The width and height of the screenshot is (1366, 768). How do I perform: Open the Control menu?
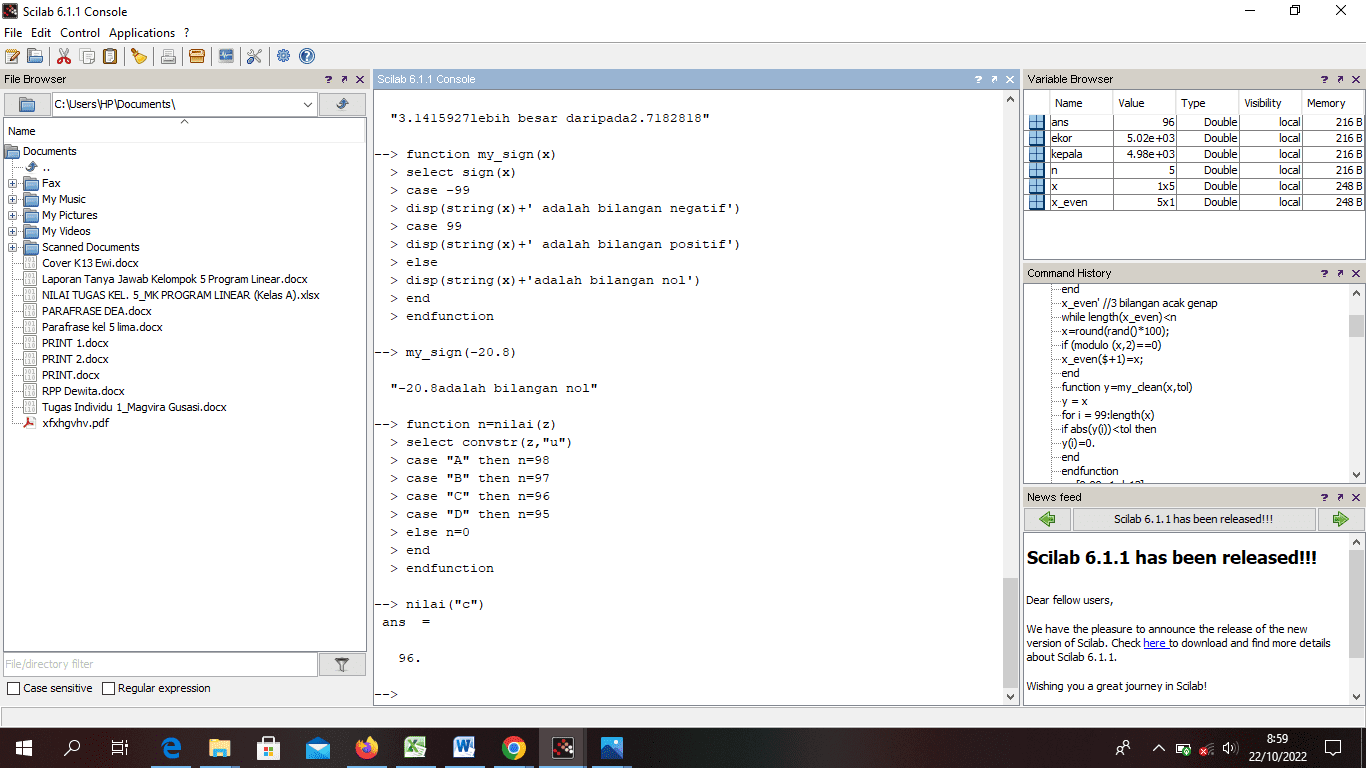80,33
